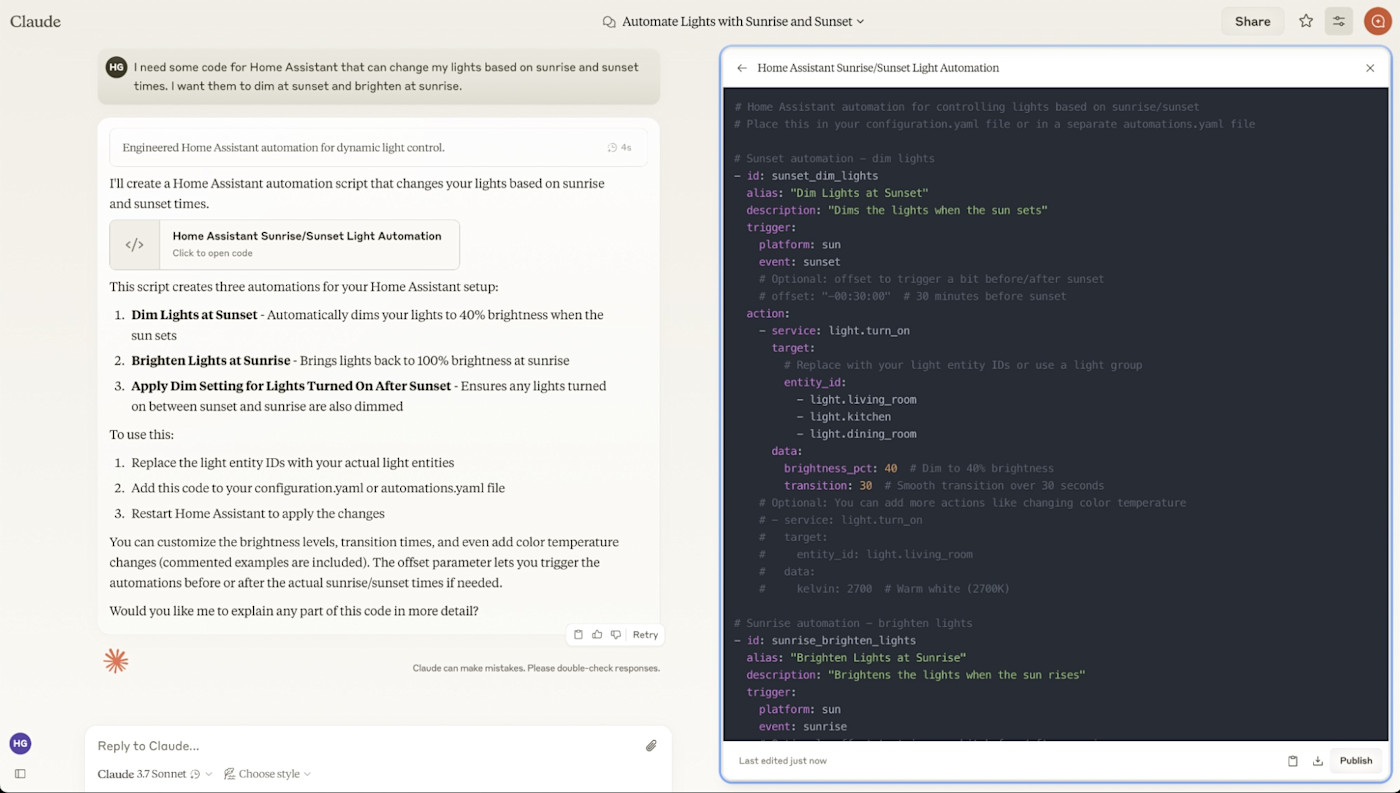Click the code brackets icon on artifact card
The height and width of the screenshot is (793, 1400).
tap(134, 245)
